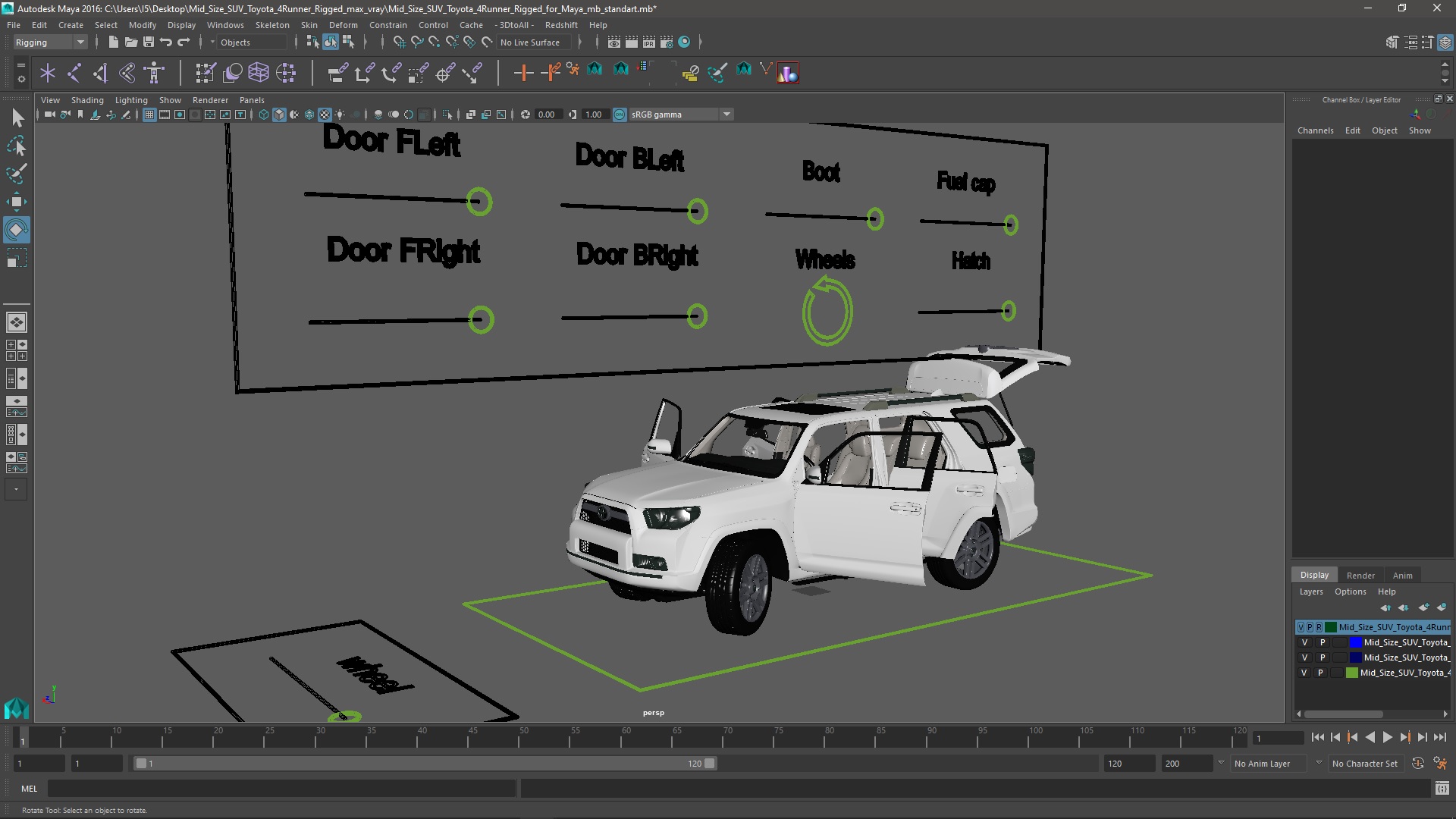Activate the Move tool in toolbox
1456x819 pixels.
pos(17,202)
